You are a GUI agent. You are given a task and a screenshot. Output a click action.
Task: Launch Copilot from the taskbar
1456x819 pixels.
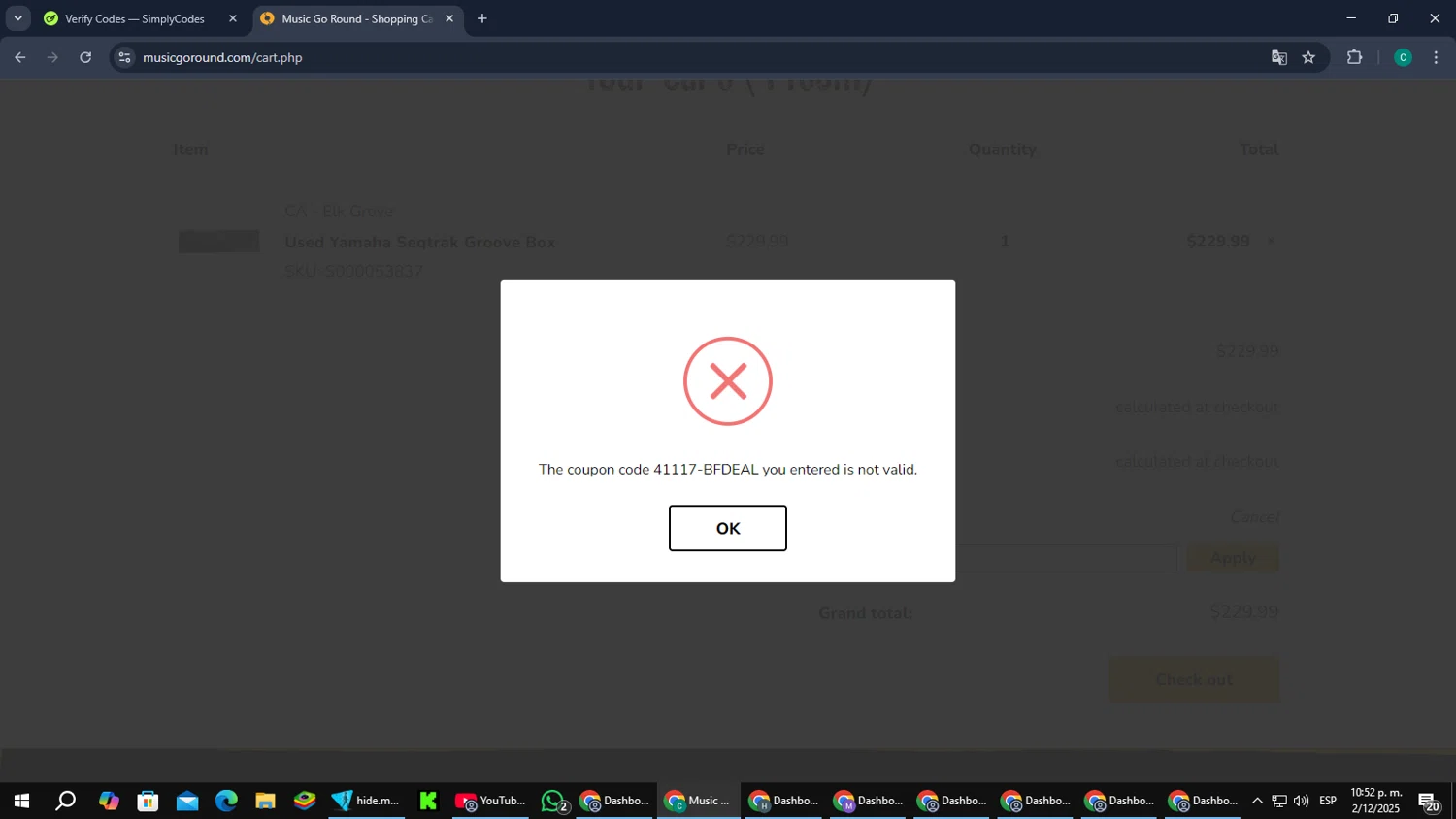point(108,801)
